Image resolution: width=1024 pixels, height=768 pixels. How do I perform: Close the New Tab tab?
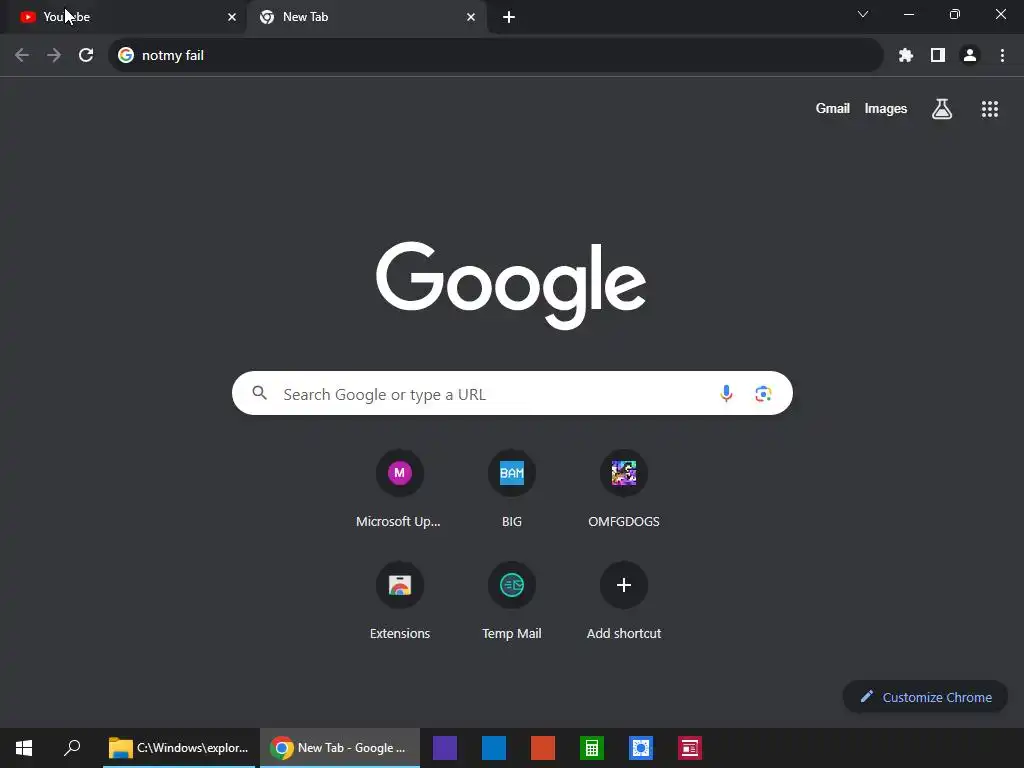[471, 17]
